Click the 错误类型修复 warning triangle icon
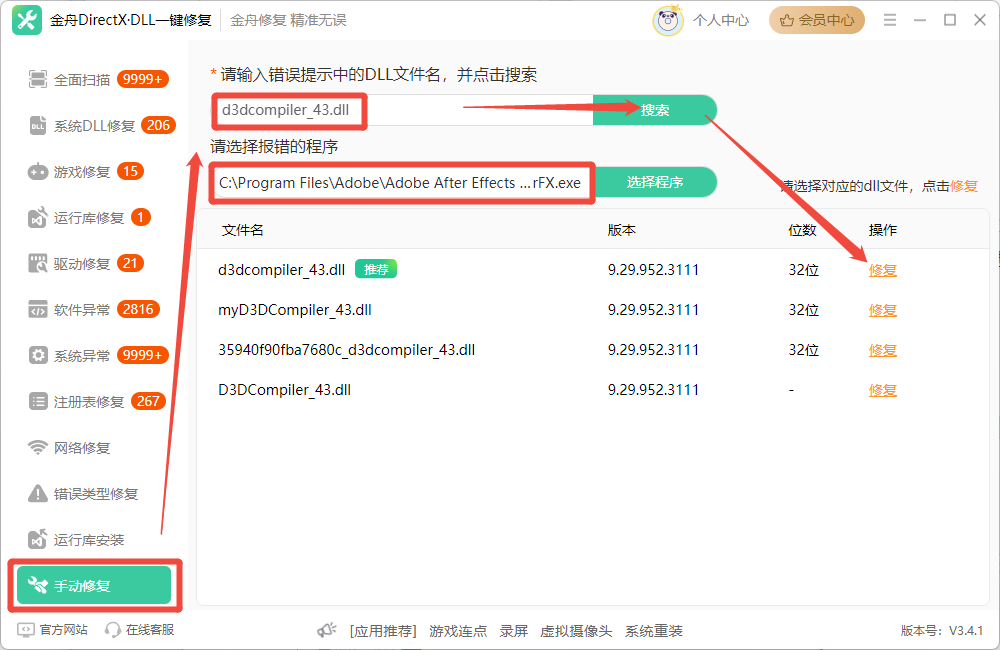Viewport: 1000px width, 650px height. point(38,494)
